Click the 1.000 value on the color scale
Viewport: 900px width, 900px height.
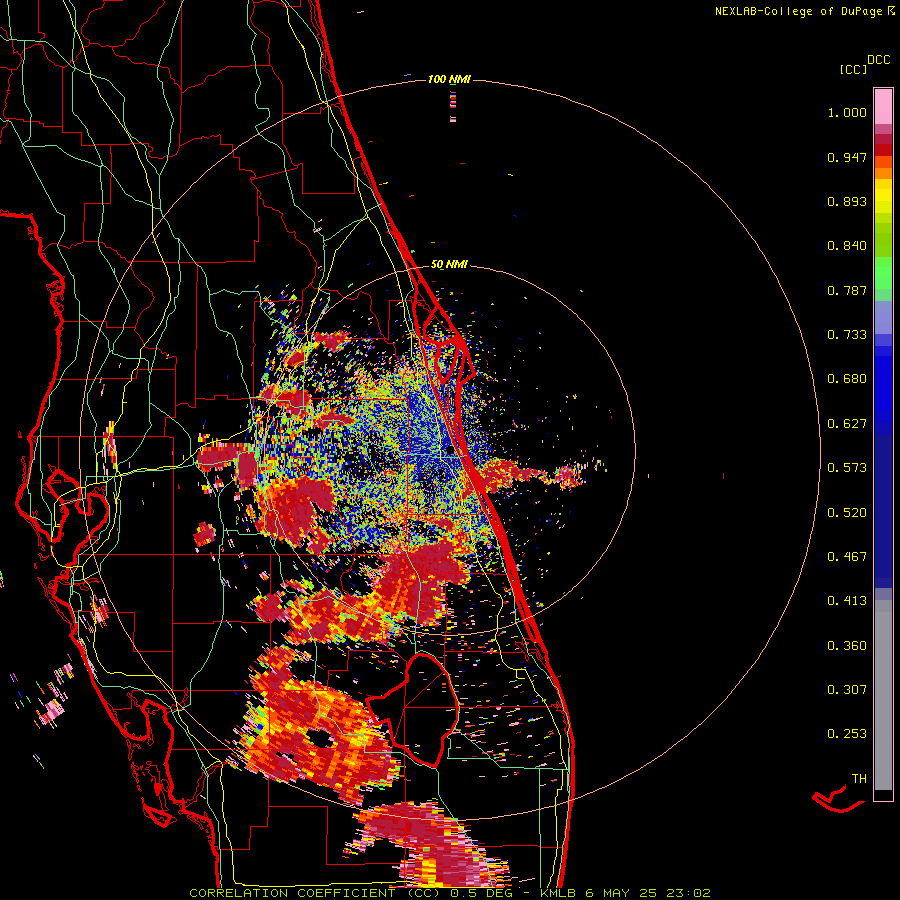pos(847,112)
